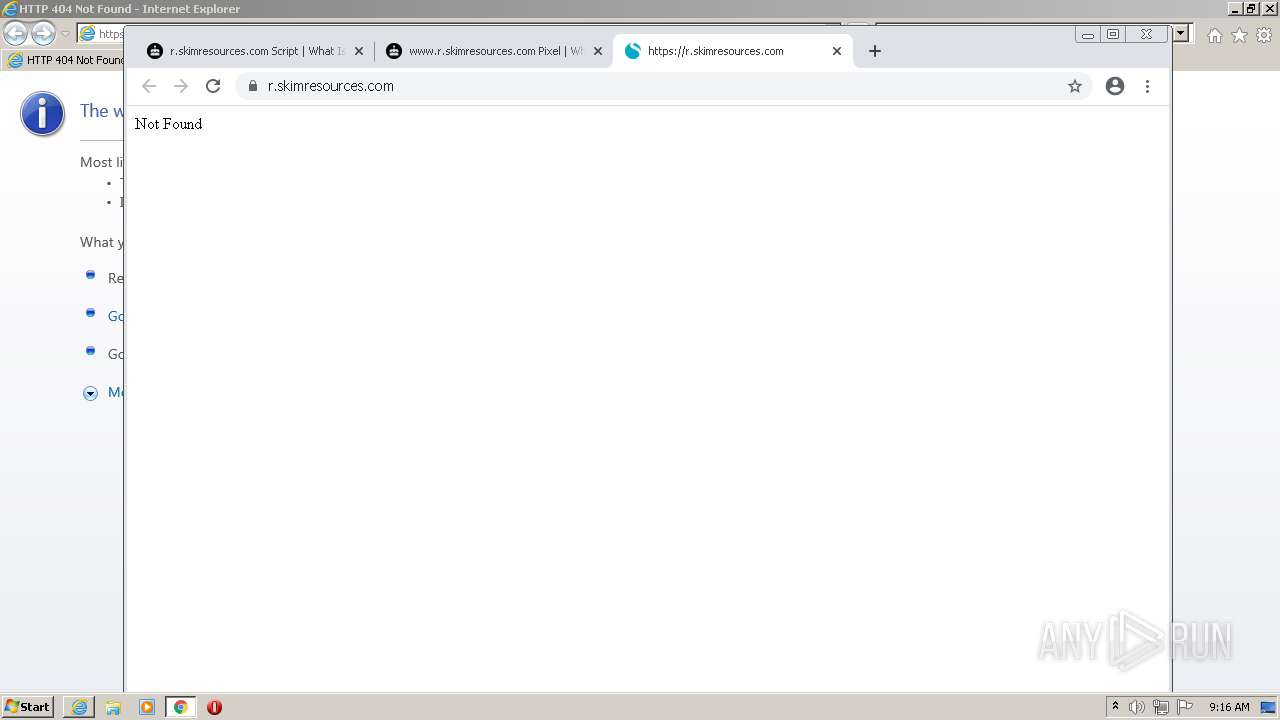This screenshot has width=1280, height=720.
Task: Show hidden system tray icons
Action: point(1115,707)
